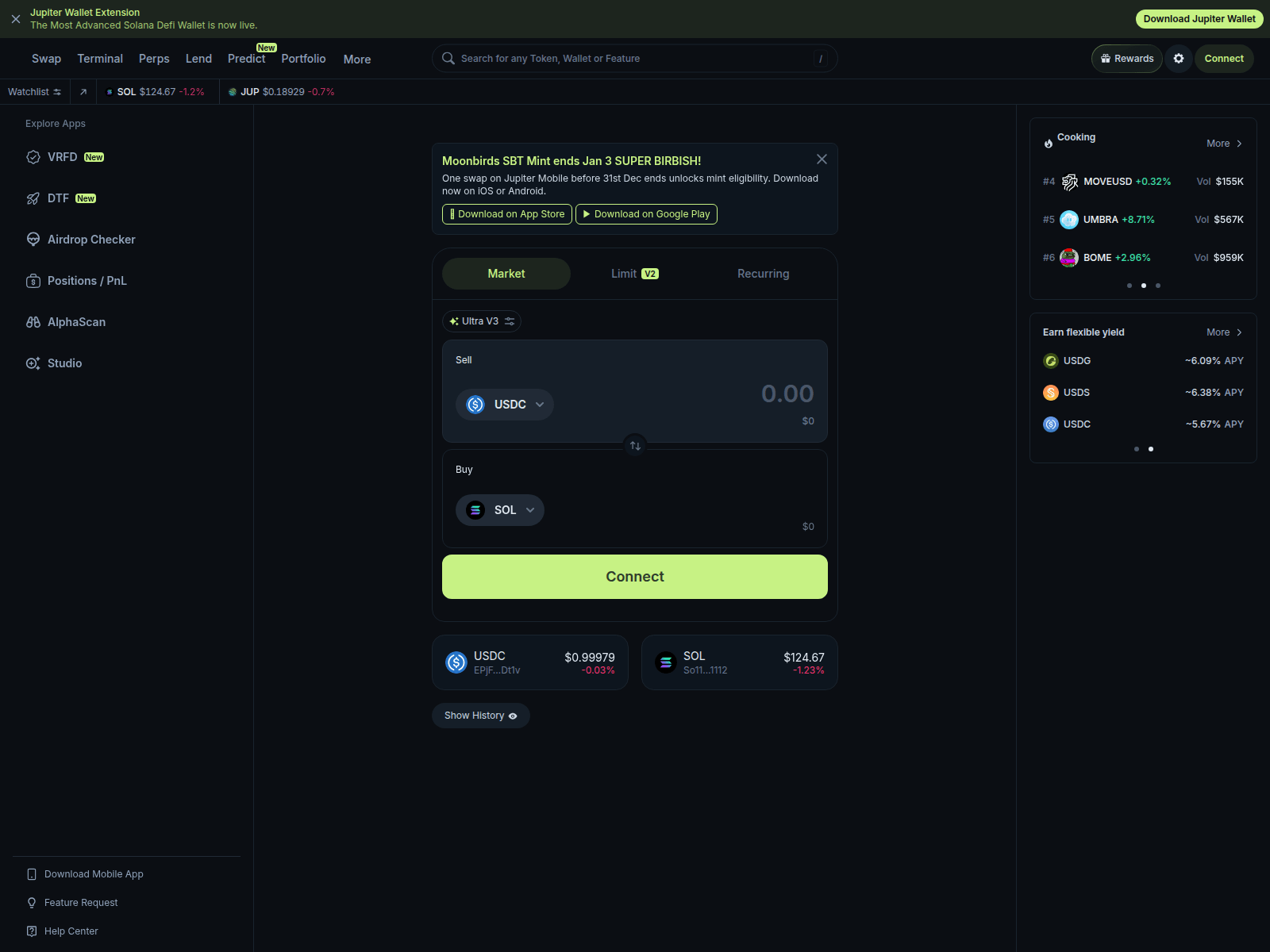Click the USDC info card icon
The height and width of the screenshot is (952, 1270).
tap(456, 662)
